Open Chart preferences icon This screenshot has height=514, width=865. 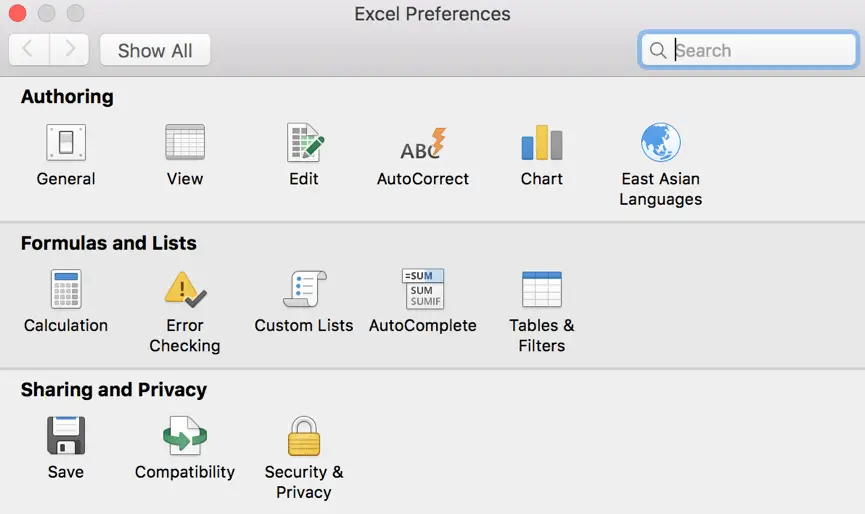point(542,143)
